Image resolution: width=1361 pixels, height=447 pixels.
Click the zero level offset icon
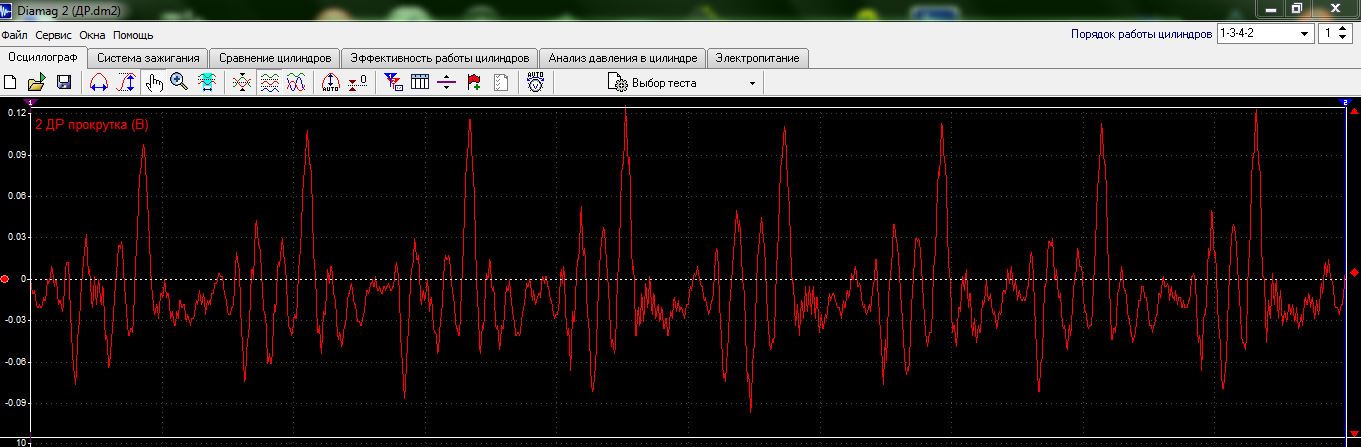click(x=358, y=83)
